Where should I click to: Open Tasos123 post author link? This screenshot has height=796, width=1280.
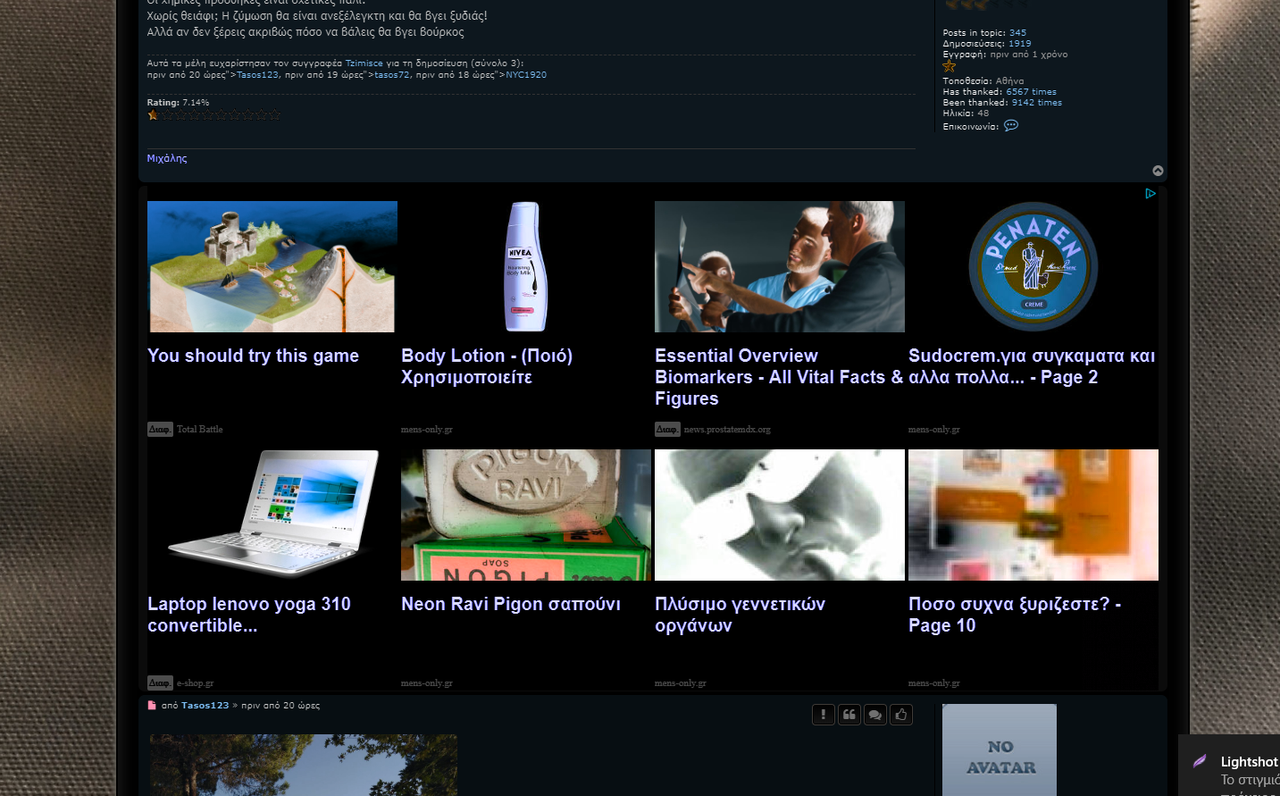click(205, 706)
